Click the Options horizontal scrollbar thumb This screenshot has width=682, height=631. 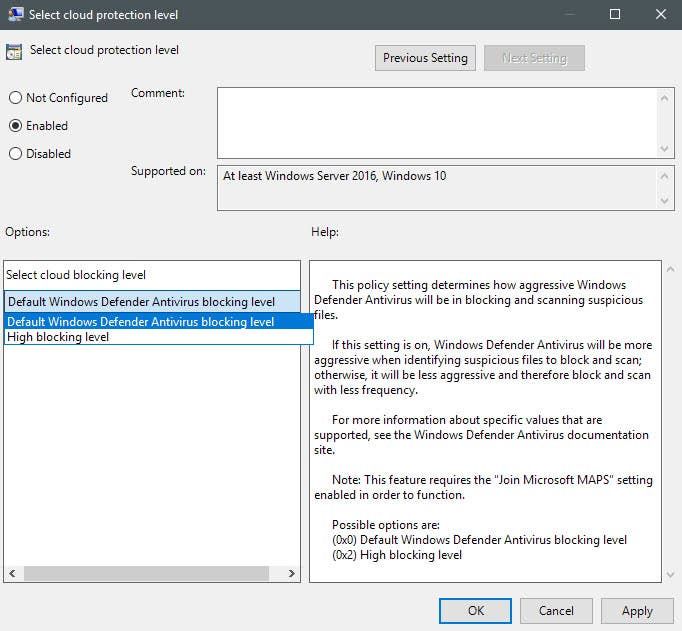point(146,573)
